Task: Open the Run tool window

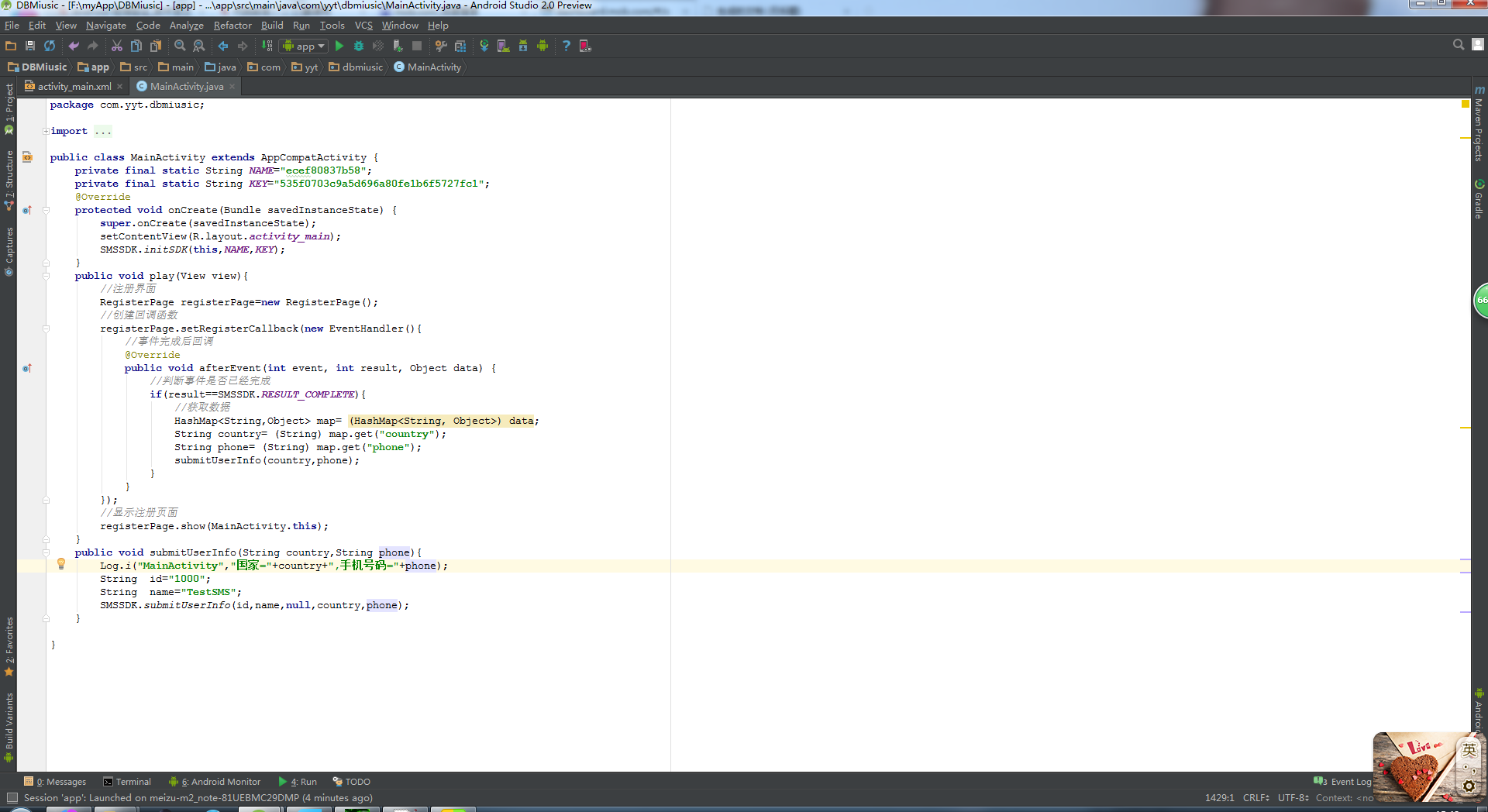Action: (x=298, y=782)
